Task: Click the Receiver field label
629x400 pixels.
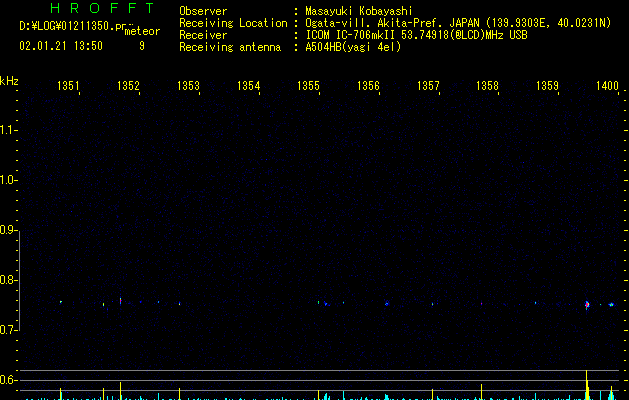Action: [203, 35]
